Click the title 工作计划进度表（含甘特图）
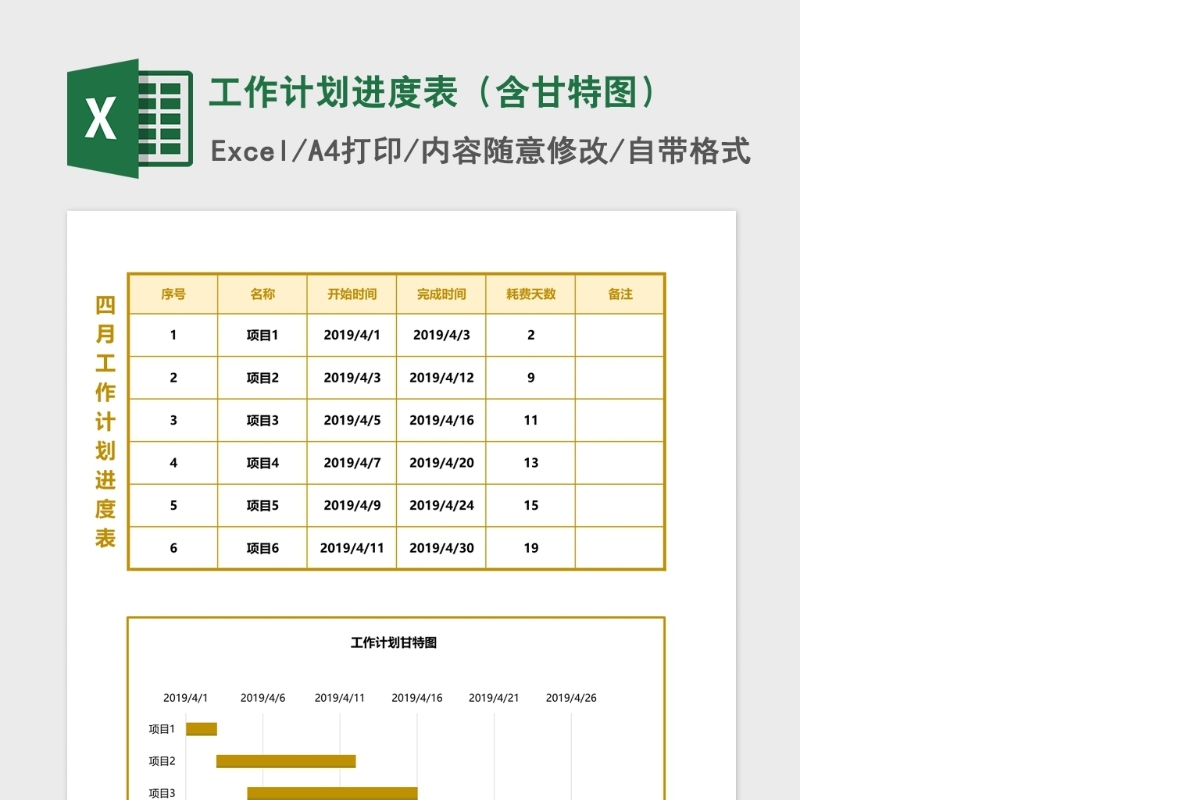 434,93
